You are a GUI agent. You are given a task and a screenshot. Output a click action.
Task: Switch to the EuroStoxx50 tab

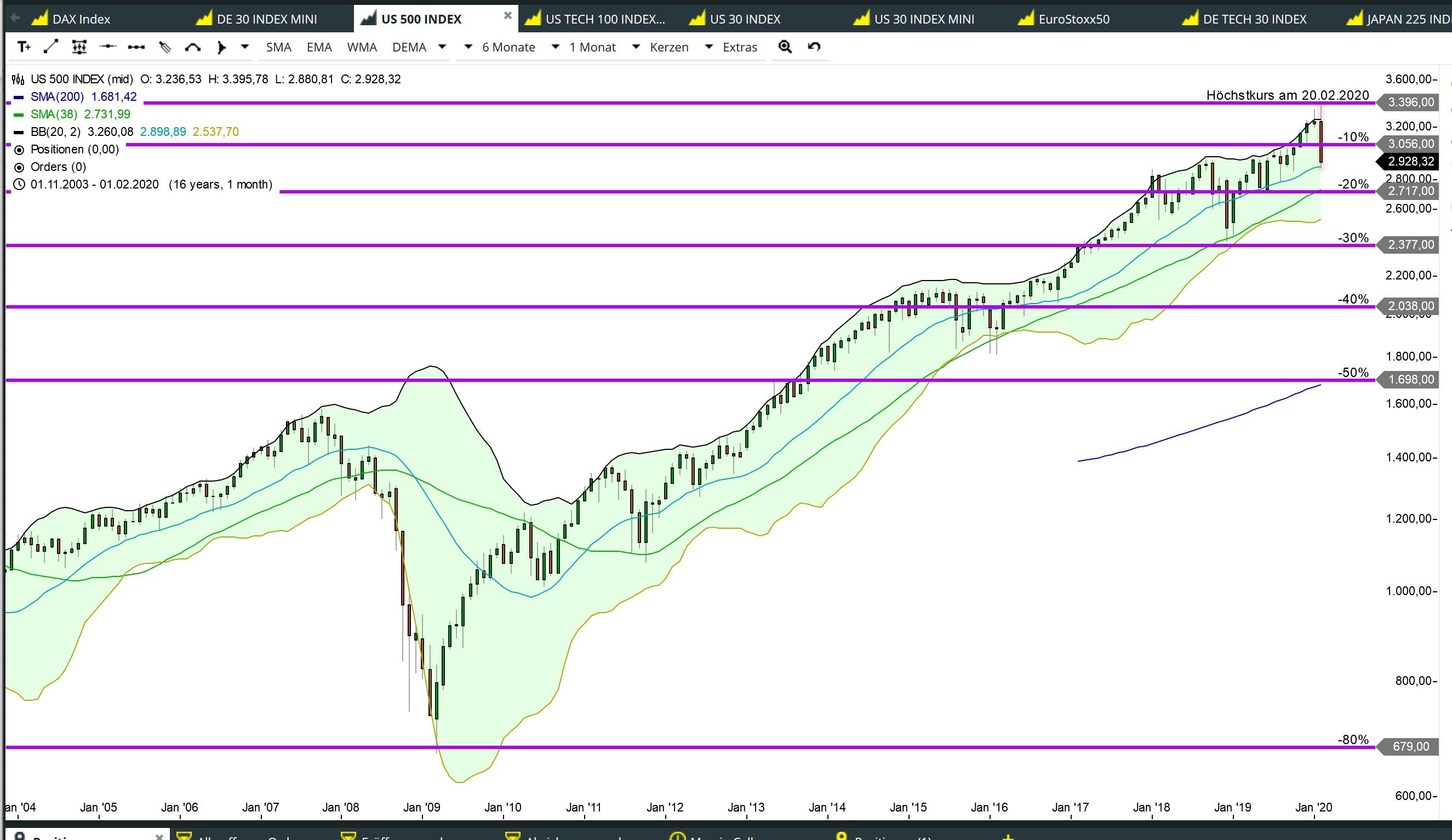(x=1073, y=19)
